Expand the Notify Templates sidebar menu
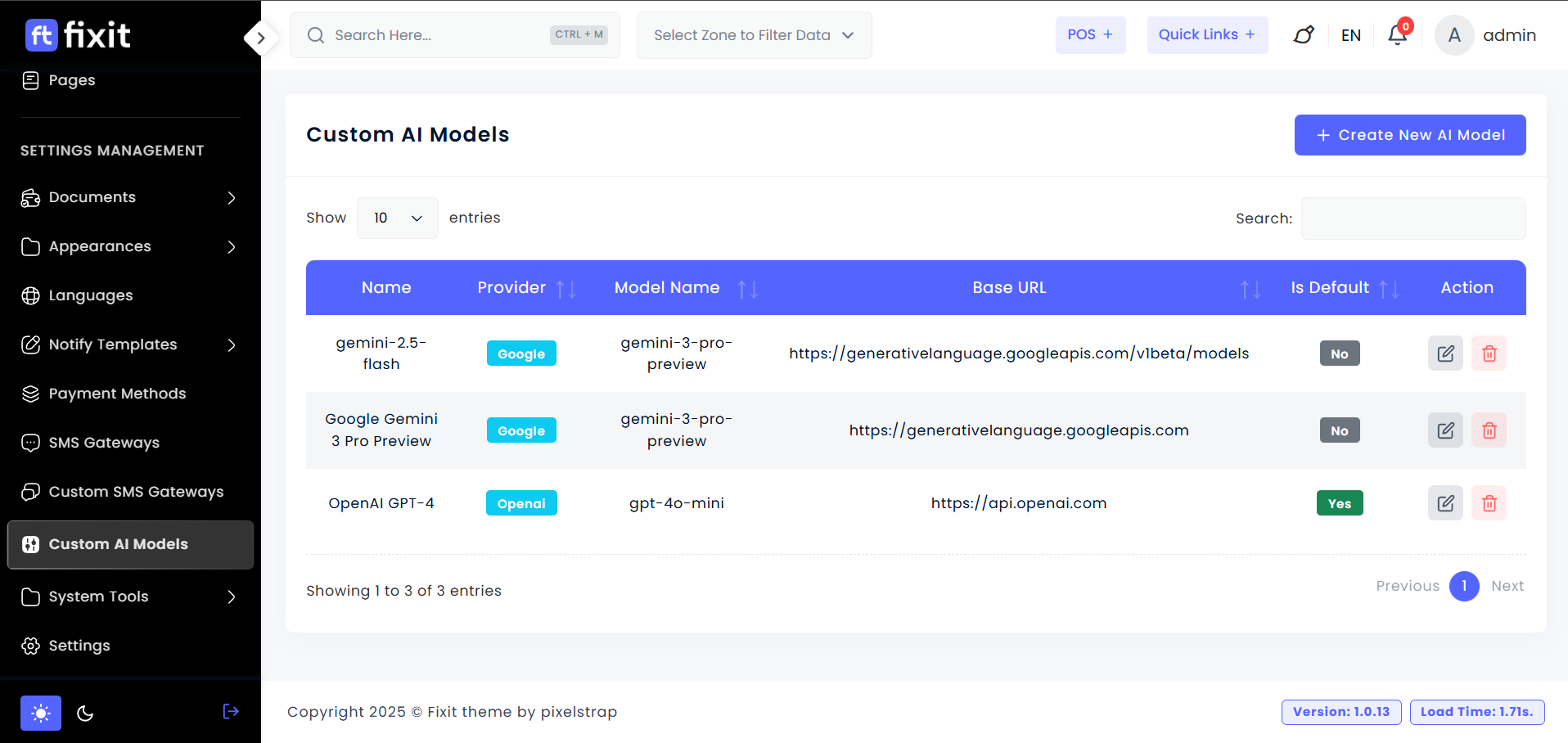This screenshot has height=743, width=1568. tap(131, 344)
